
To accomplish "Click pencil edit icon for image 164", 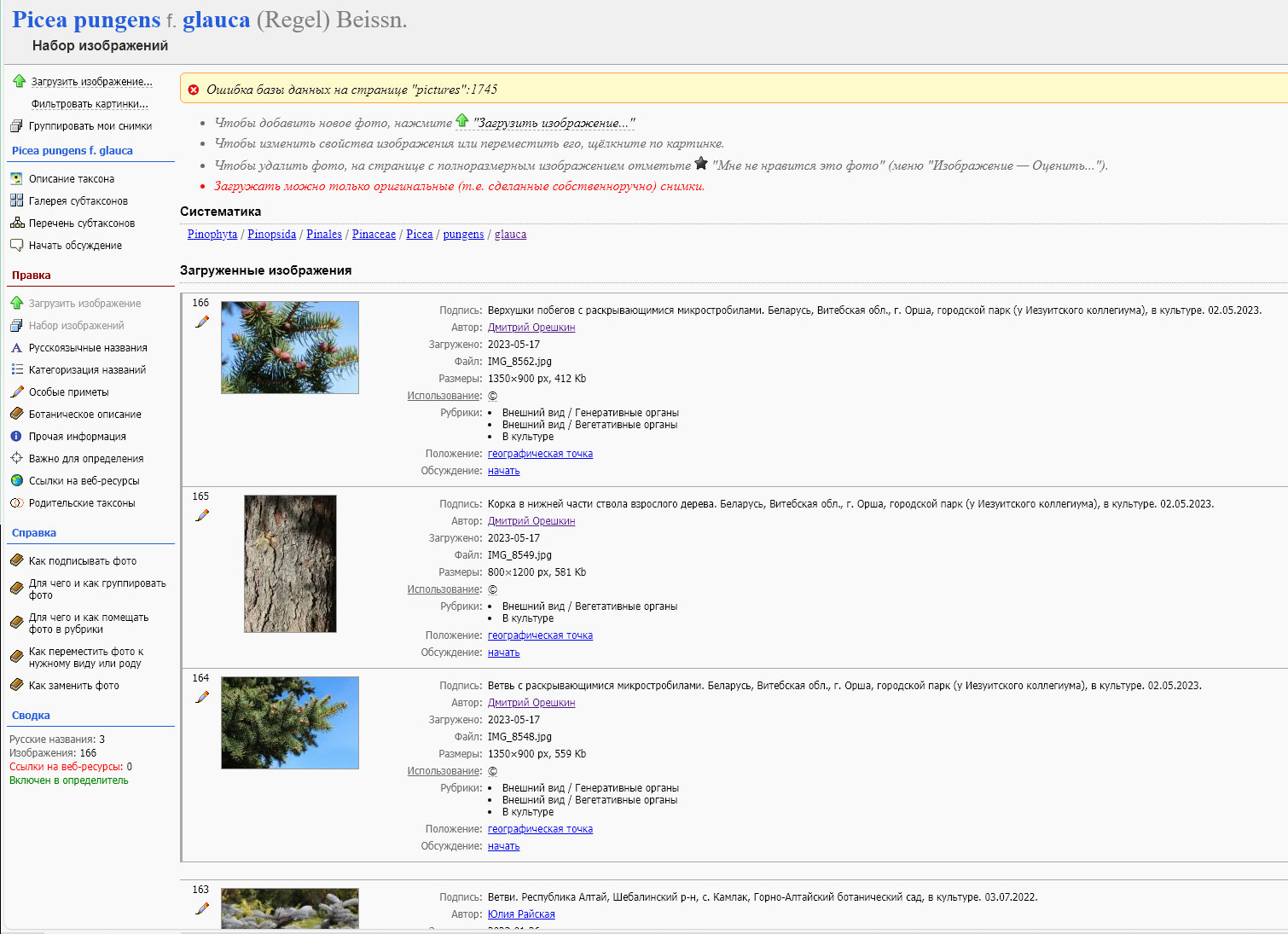I will pyautogui.click(x=202, y=697).
